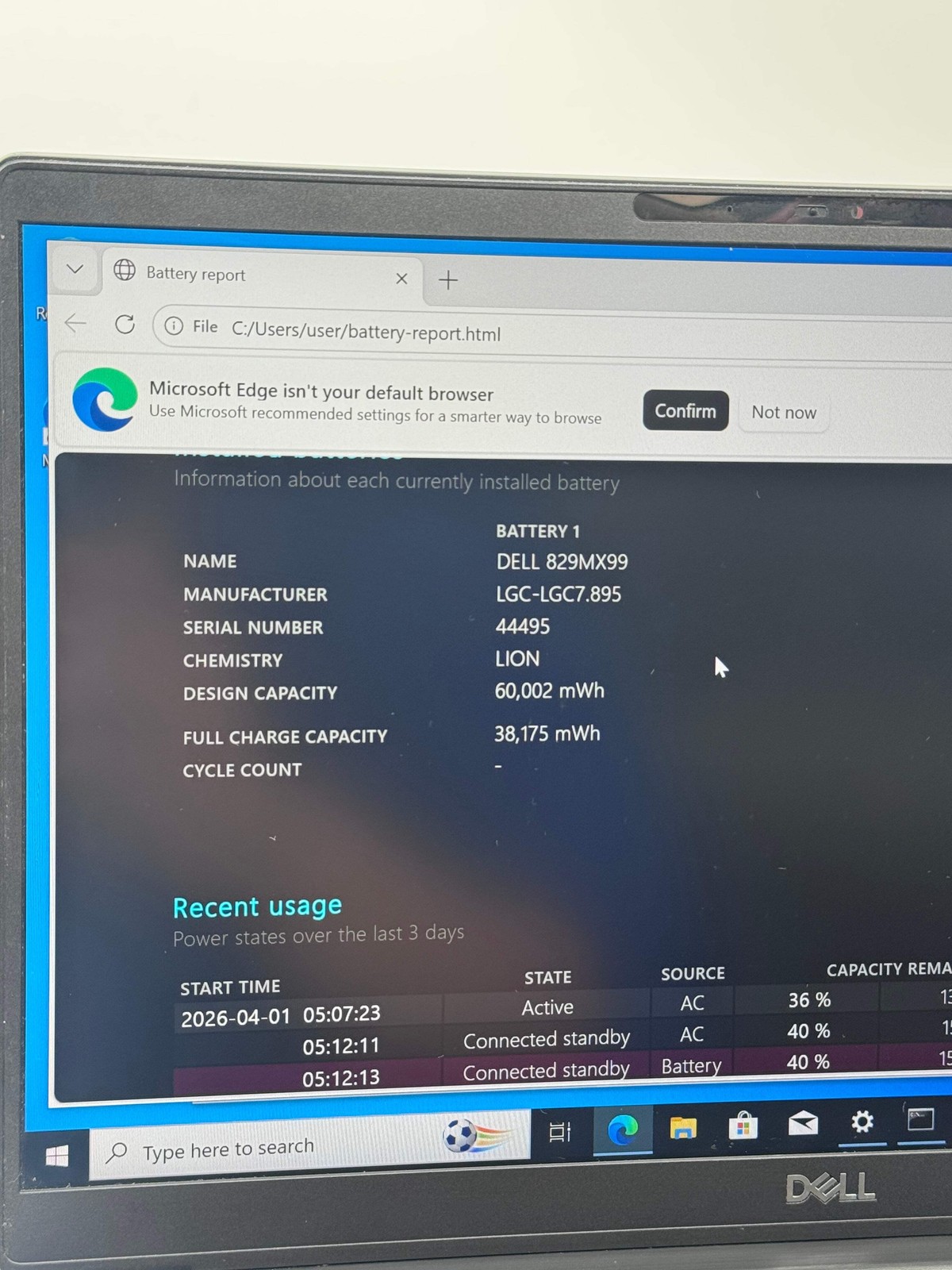The height and width of the screenshot is (1270, 952).
Task: Reload the page with refresh icon
Action: 125,324
